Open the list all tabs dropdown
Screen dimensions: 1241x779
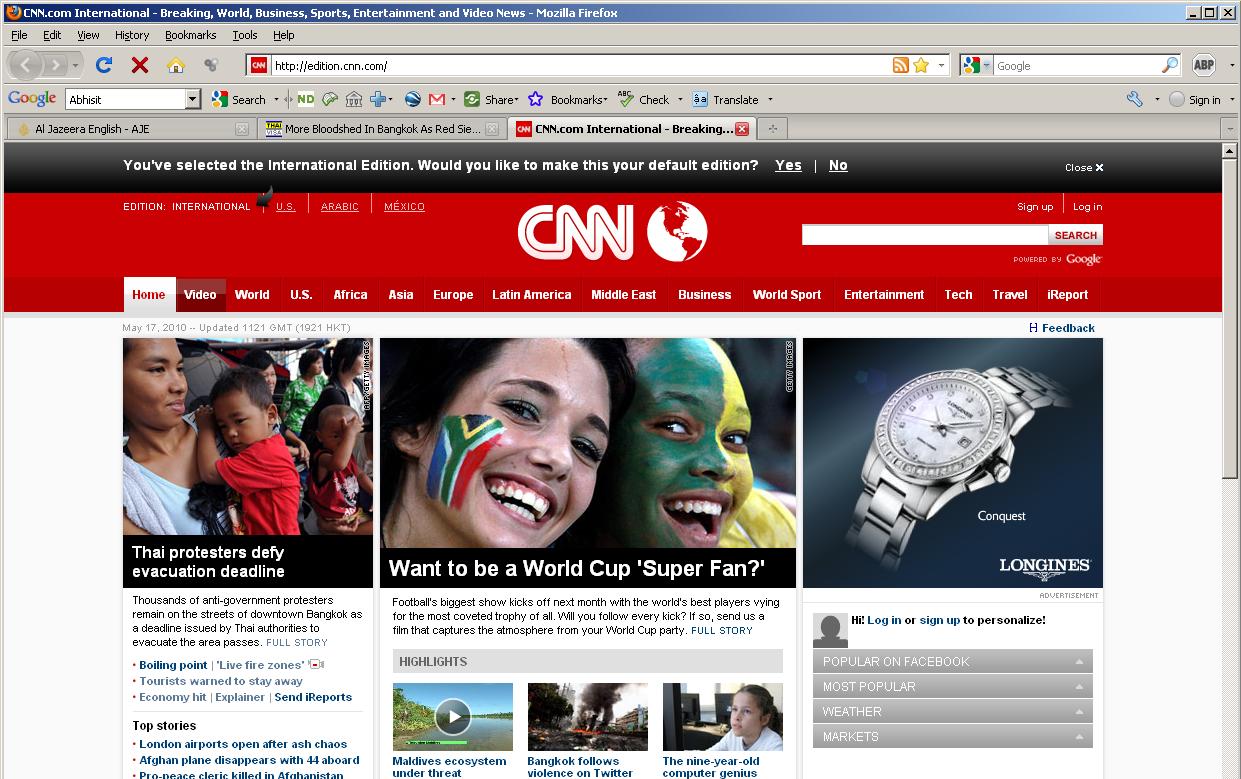[x=1230, y=128]
